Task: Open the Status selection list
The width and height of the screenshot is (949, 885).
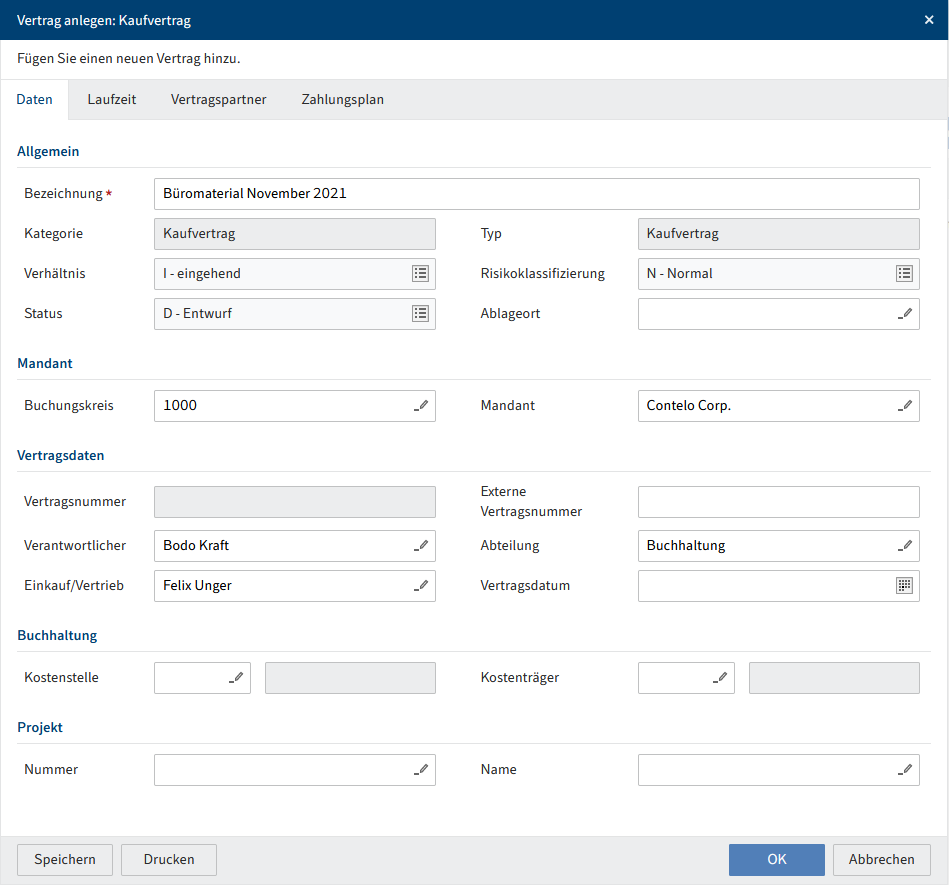Action: pyautogui.click(x=420, y=313)
